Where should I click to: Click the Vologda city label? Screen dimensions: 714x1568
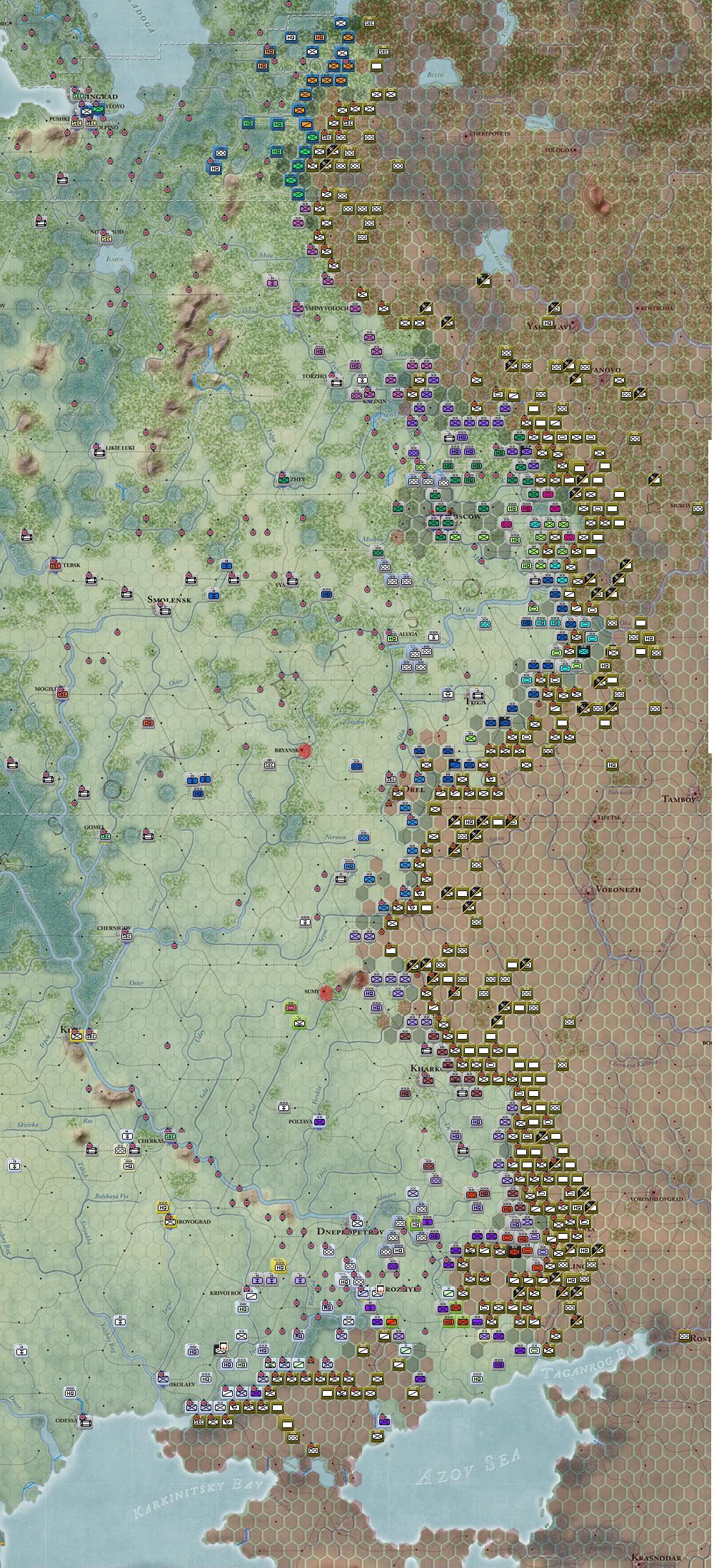pyautogui.click(x=560, y=150)
